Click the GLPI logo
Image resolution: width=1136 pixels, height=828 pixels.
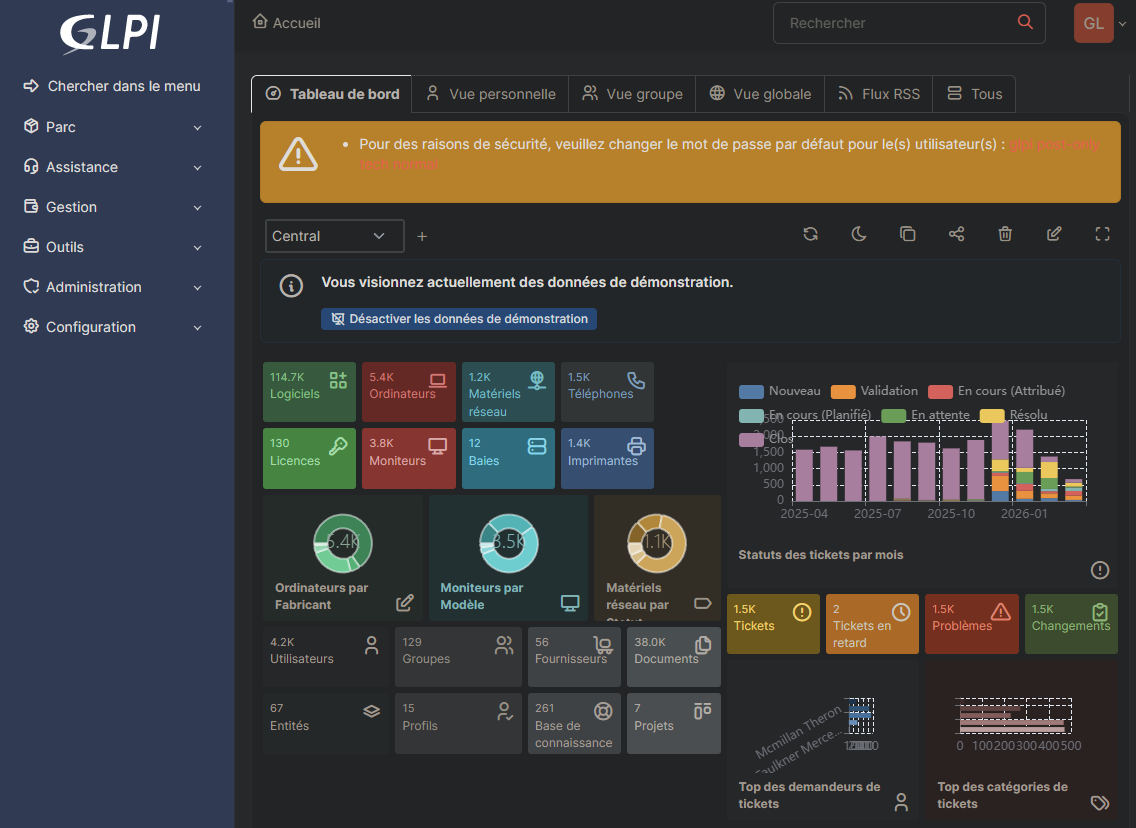coord(110,33)
